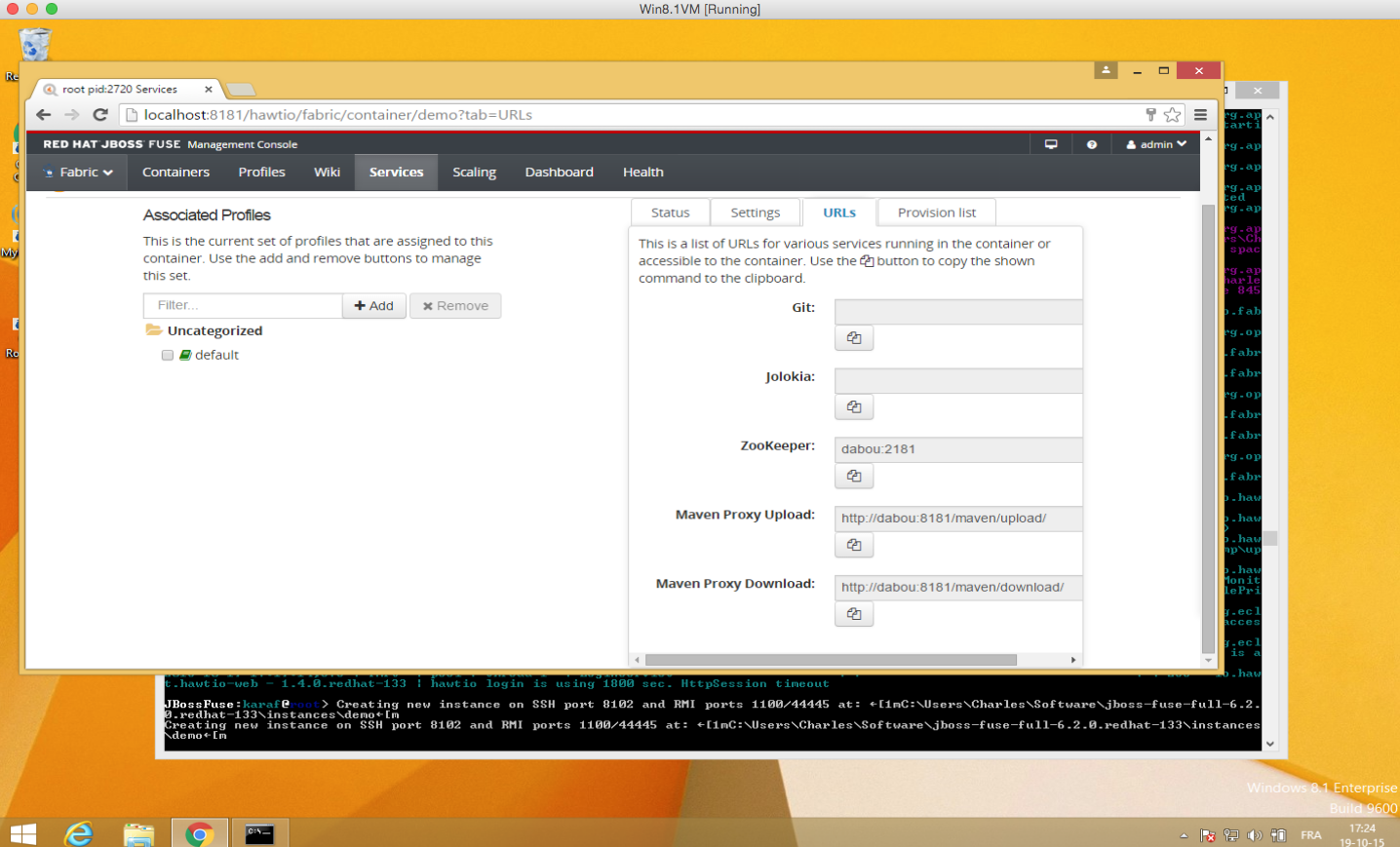Open File Explorer from the taskbar

[138, 834]
